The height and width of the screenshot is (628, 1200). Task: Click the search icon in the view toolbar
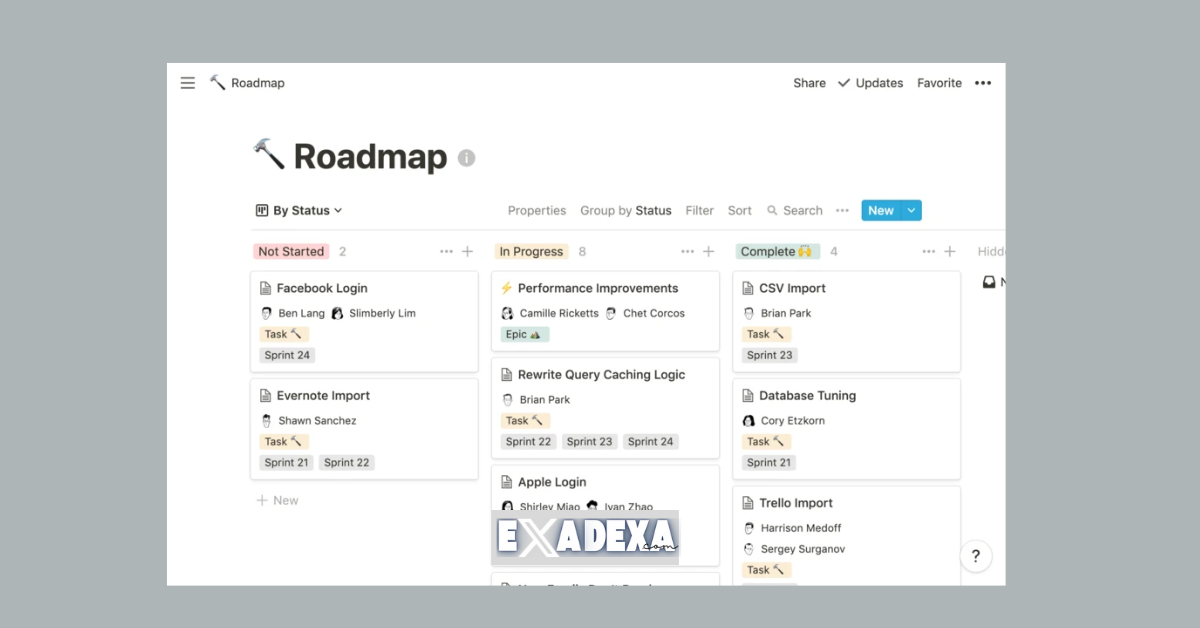tap(771, 210)
